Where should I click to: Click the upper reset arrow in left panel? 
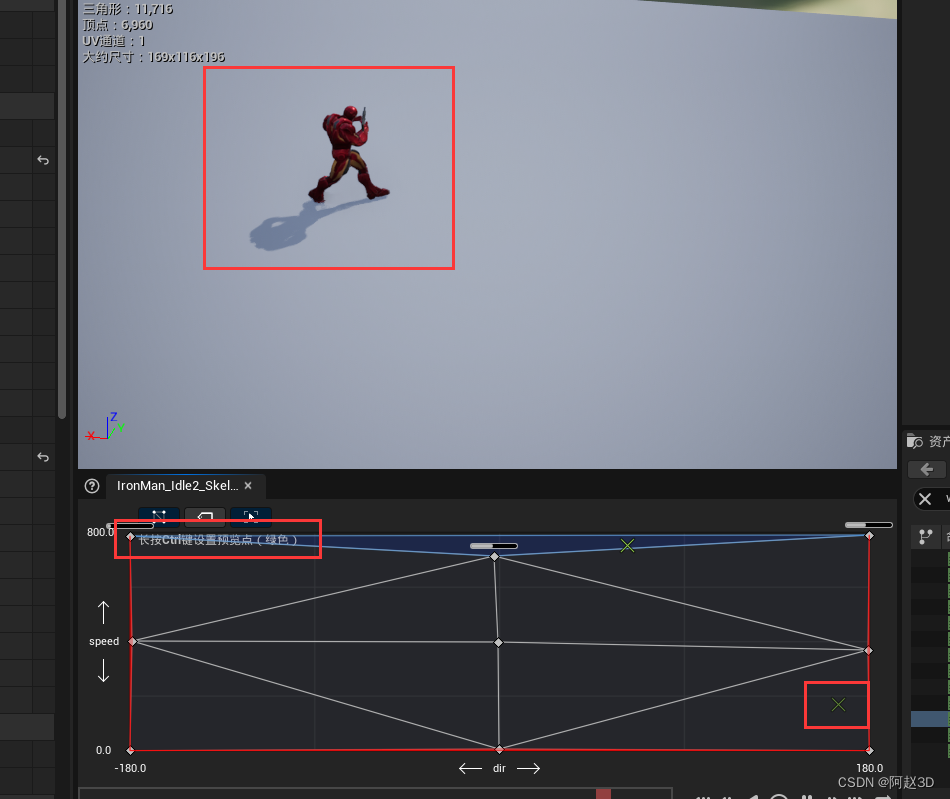click(x=43, y=161)
